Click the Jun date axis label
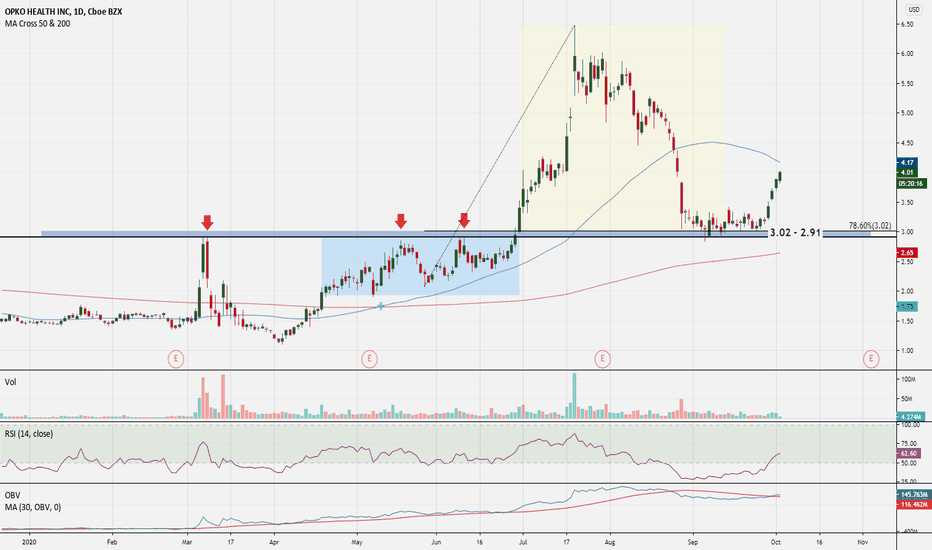This screenshot has height=550, width=932. (436, 542)
